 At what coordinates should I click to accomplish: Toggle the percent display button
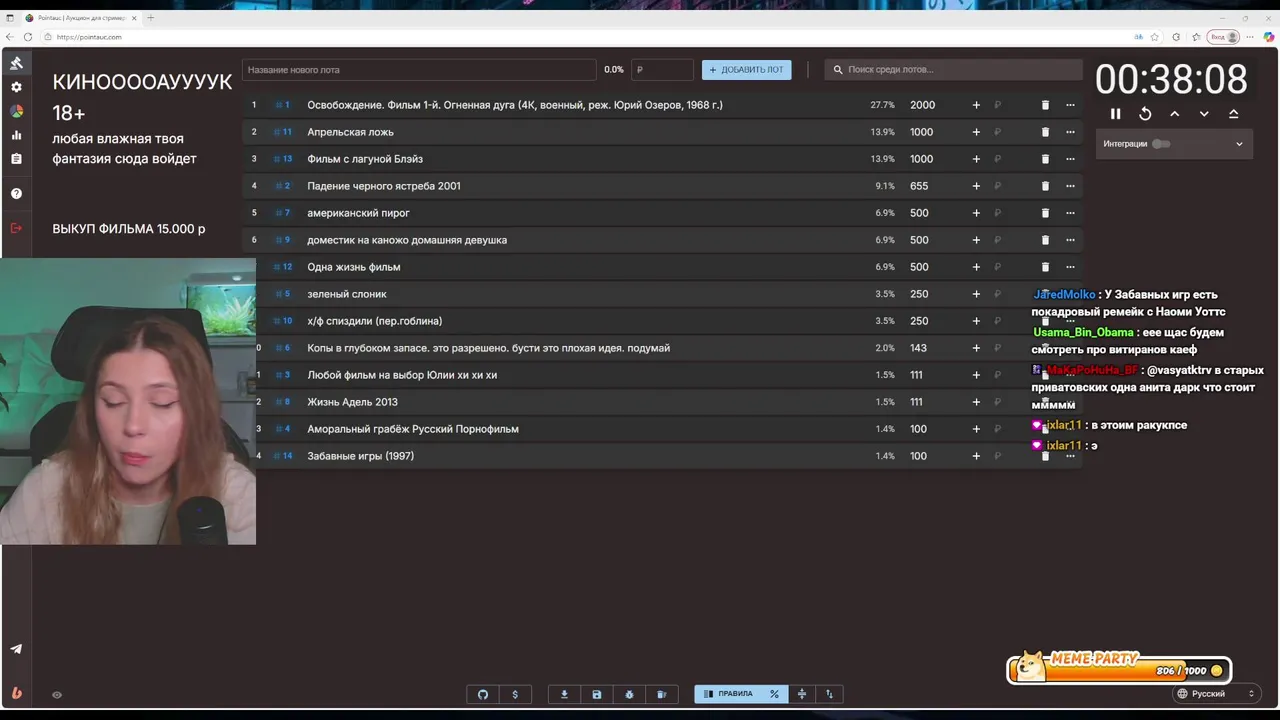pyautogui.click(x=774, y=694)
